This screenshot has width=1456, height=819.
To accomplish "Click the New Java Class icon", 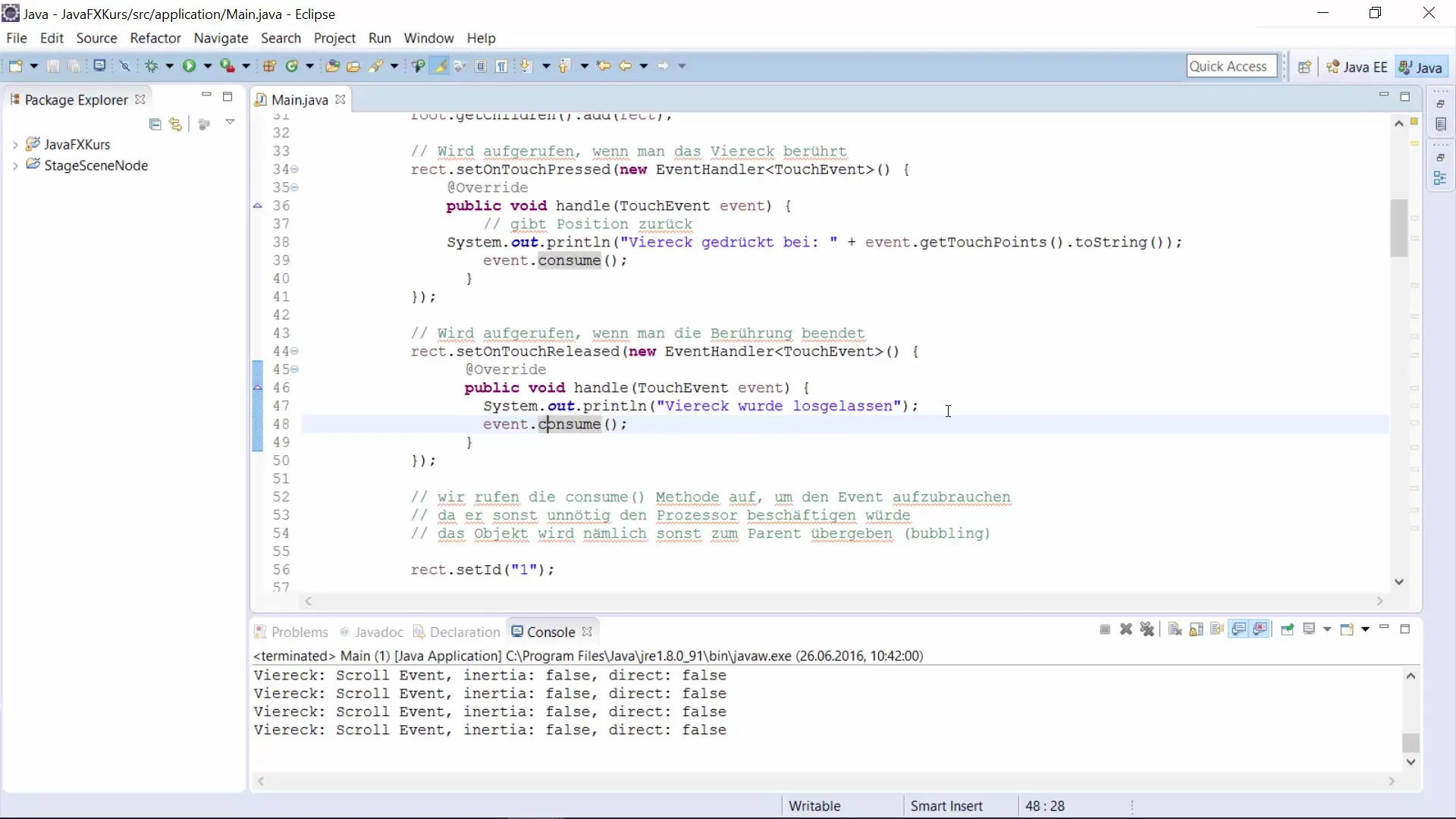I will [292, 66].
